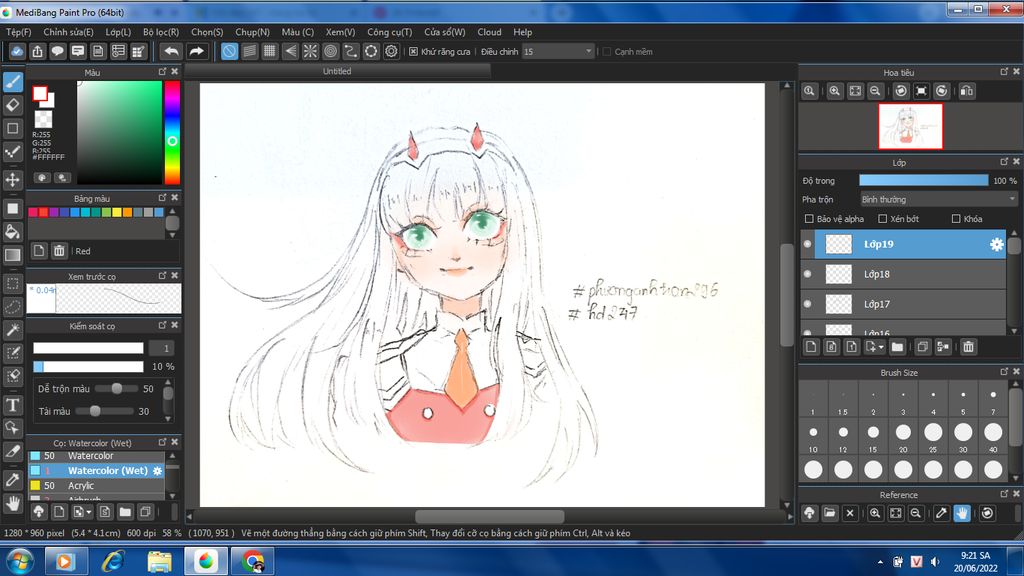
Task: Hide layer Lớp19 visibility dot
Action: click(x=808, y=244)
